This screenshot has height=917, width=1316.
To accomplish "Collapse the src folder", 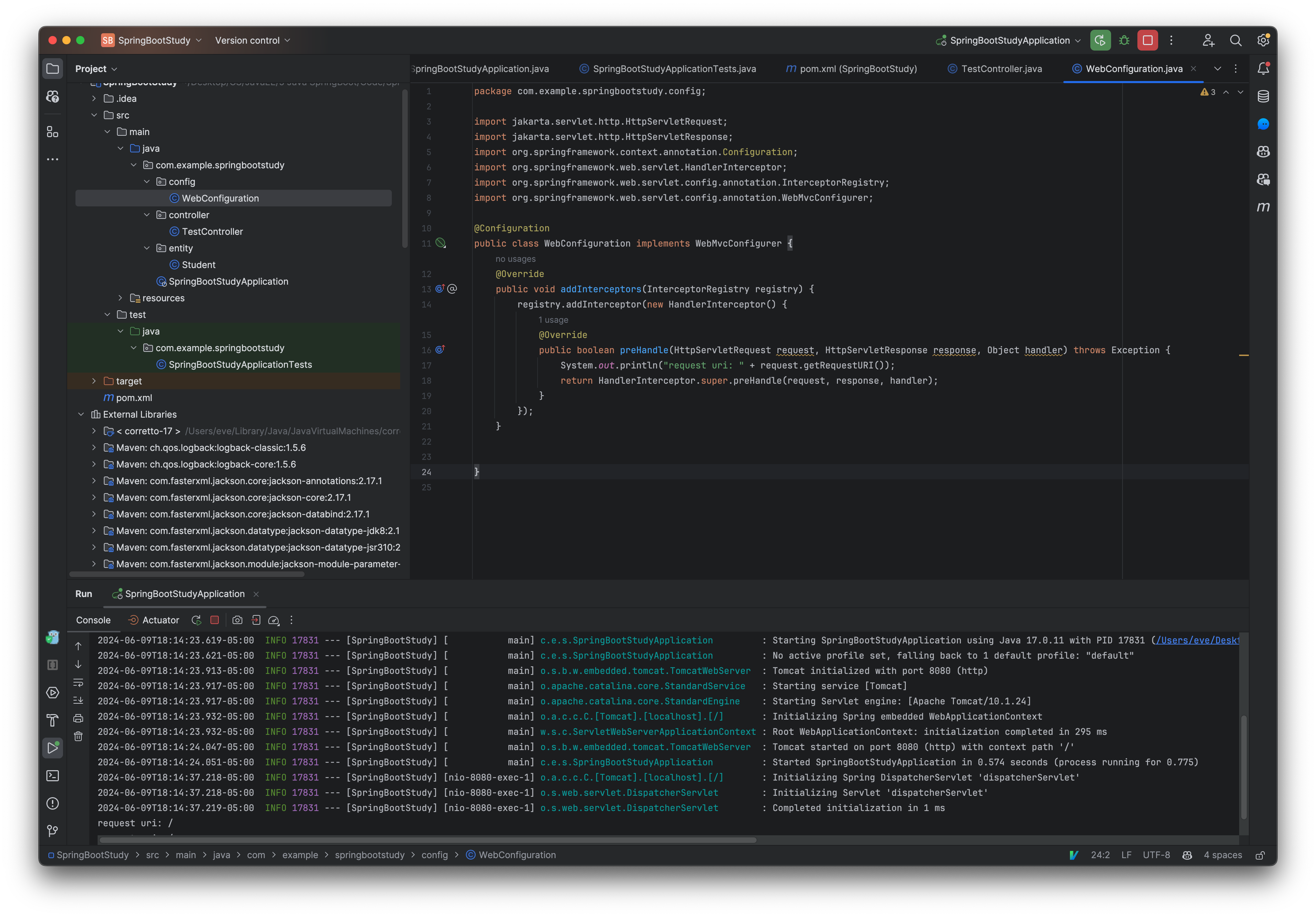I will (x=94, y=115).
